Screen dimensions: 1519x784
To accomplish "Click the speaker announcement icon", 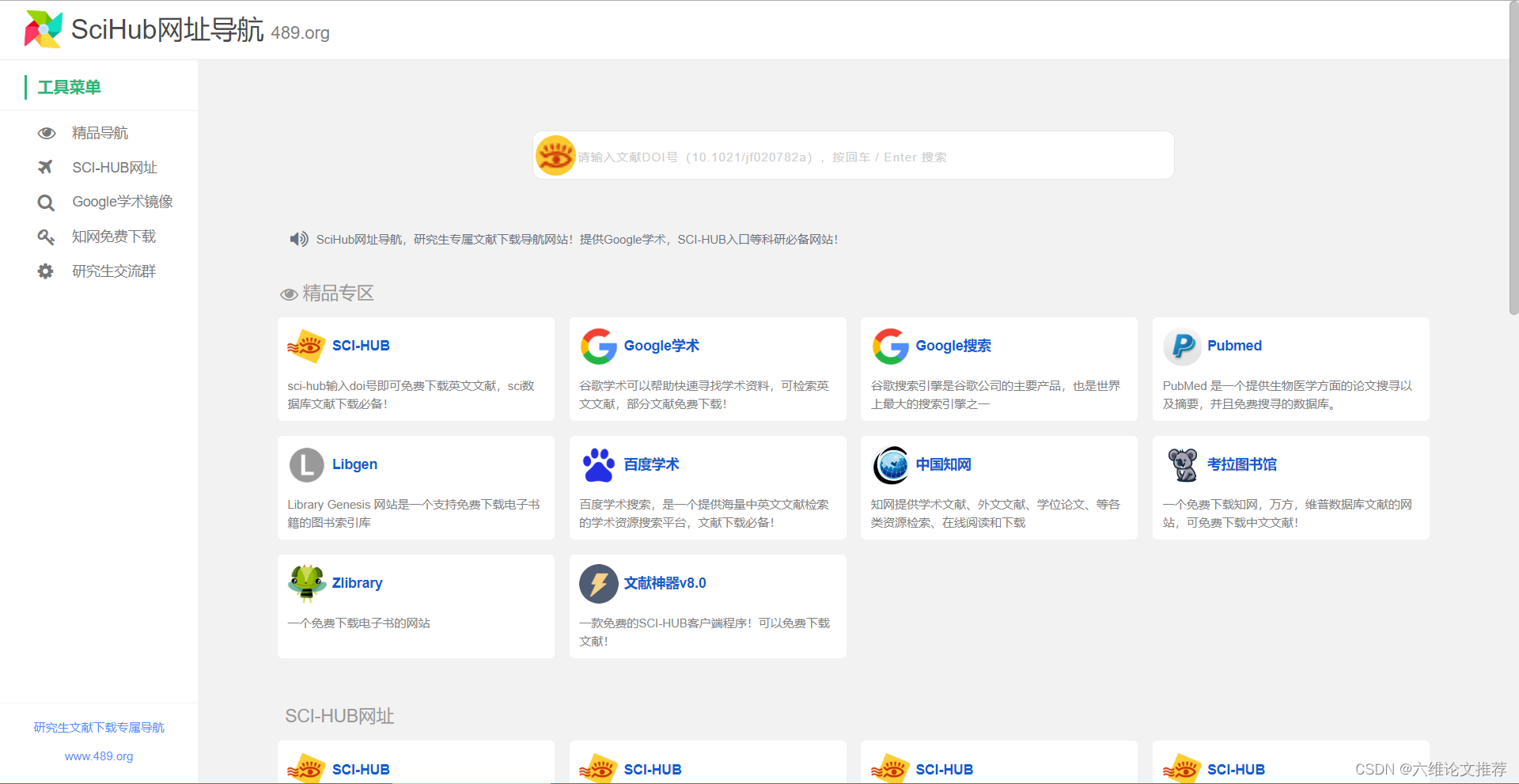I will point(299,239).
